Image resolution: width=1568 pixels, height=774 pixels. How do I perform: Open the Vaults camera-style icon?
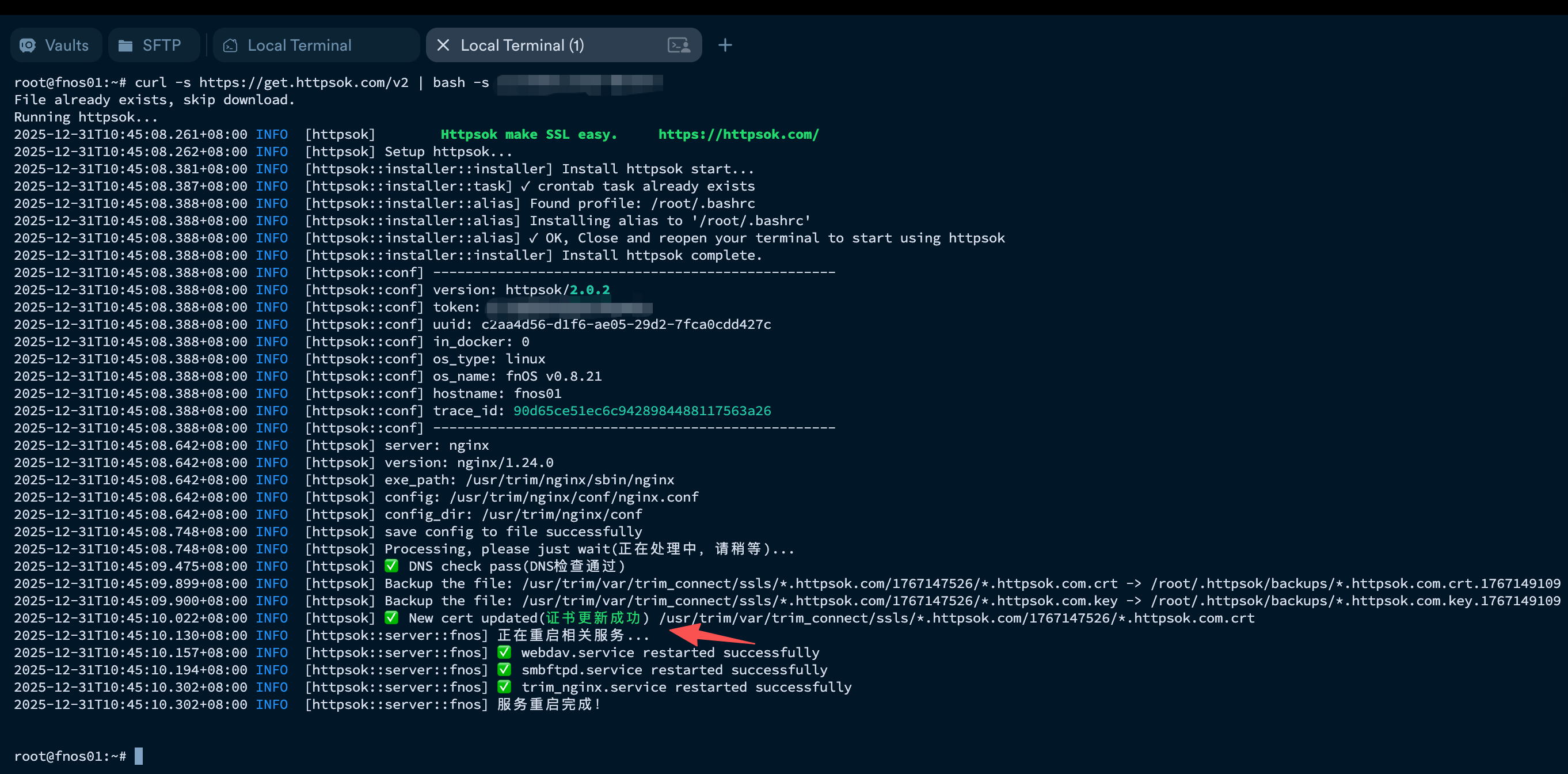28,45
